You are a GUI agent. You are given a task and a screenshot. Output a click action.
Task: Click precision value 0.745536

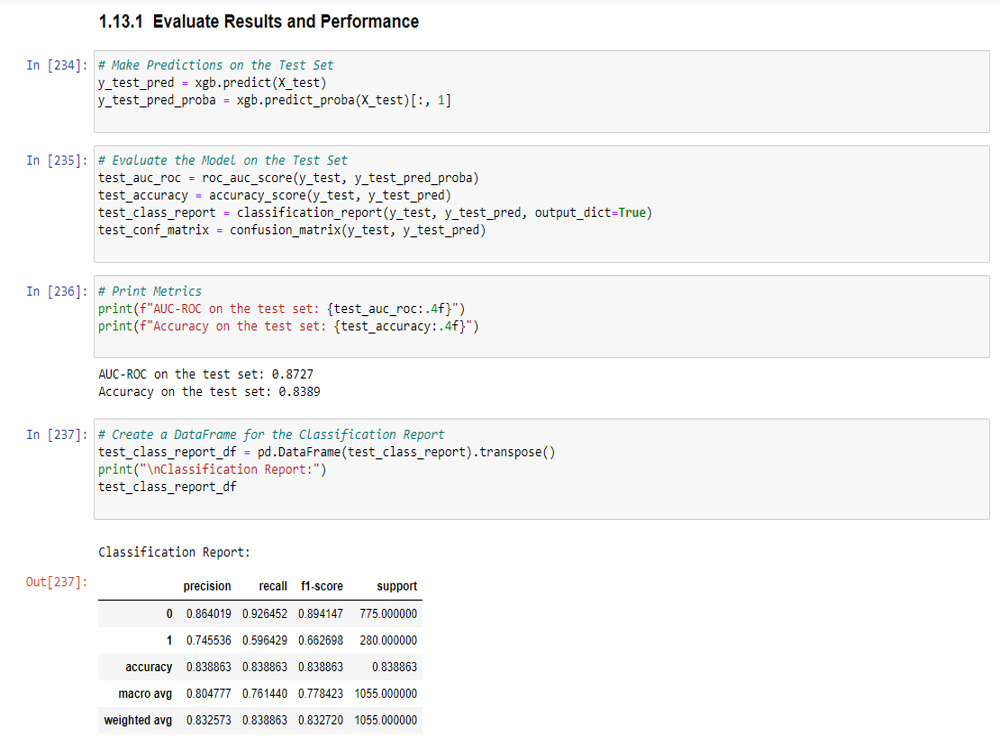[x=209, y=640]
